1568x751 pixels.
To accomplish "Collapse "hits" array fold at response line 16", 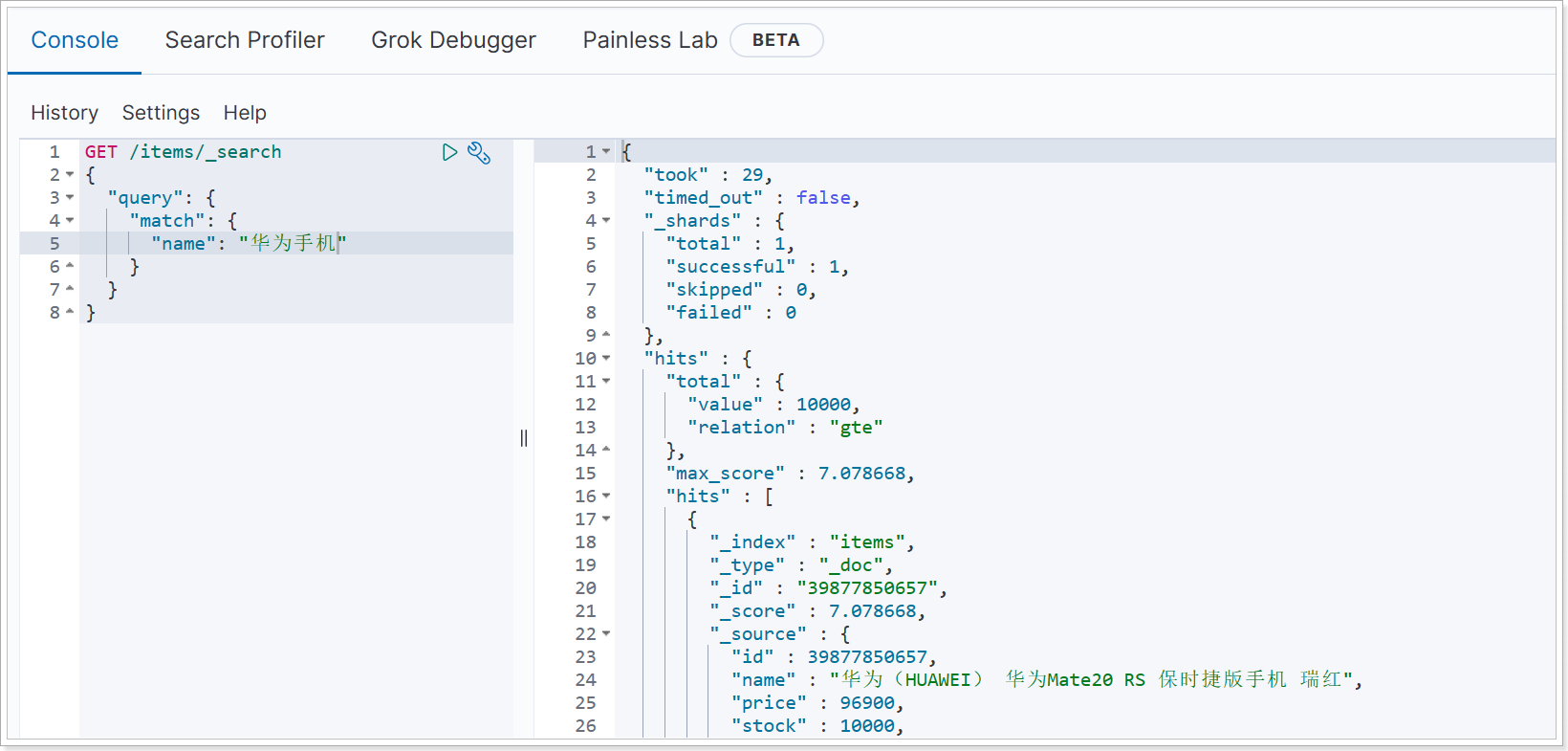I will tap(606, 497).
